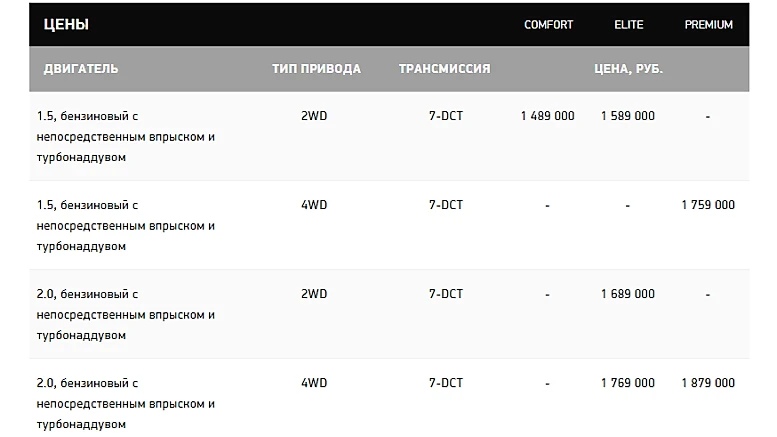
Task: Select the 1 589 000 Elite price
Action: click(x=628, y=116)
